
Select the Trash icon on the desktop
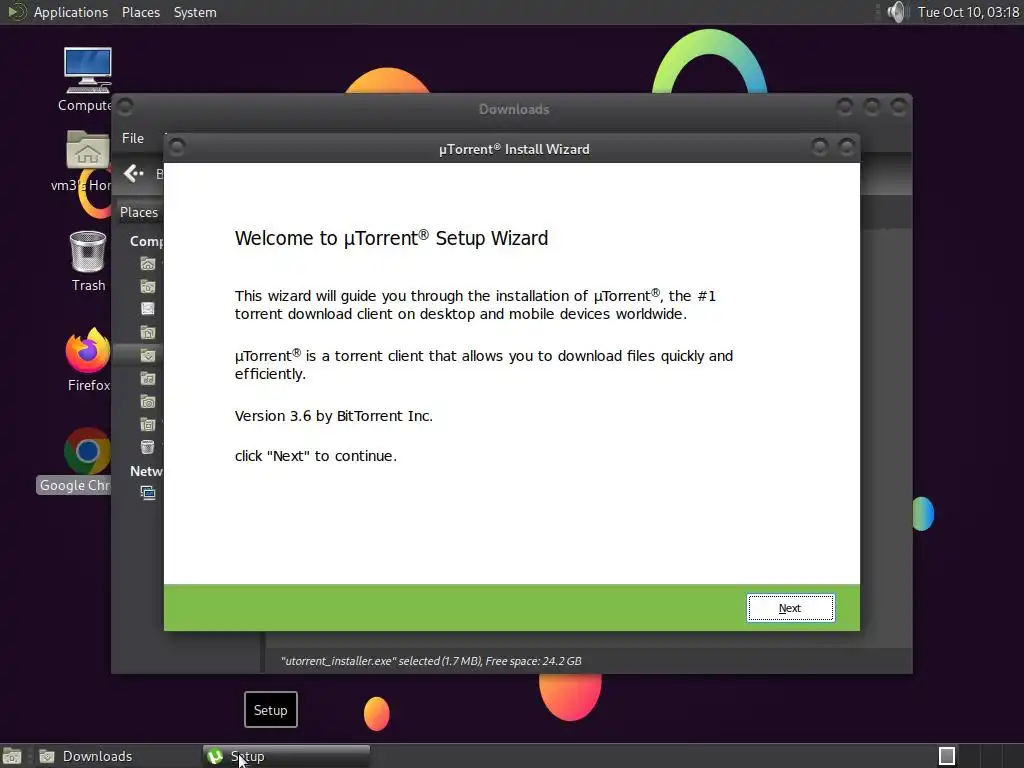click(88, 261)
